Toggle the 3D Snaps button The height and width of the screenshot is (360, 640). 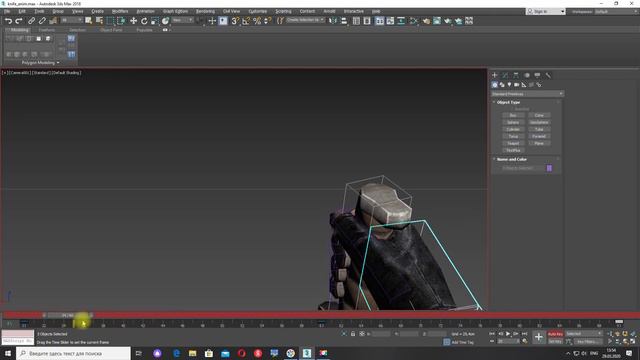click(235, 20)
